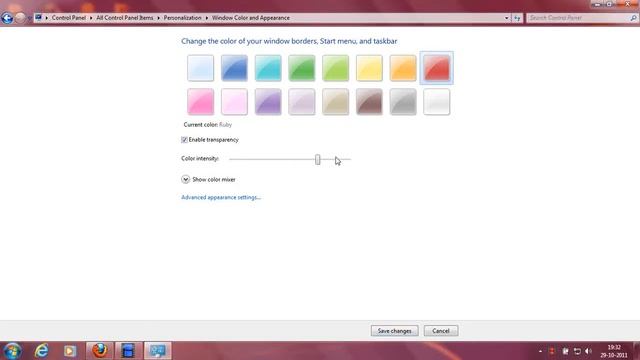Go back with the Back arrow button
640x360 pixels.
coord(7,18)
